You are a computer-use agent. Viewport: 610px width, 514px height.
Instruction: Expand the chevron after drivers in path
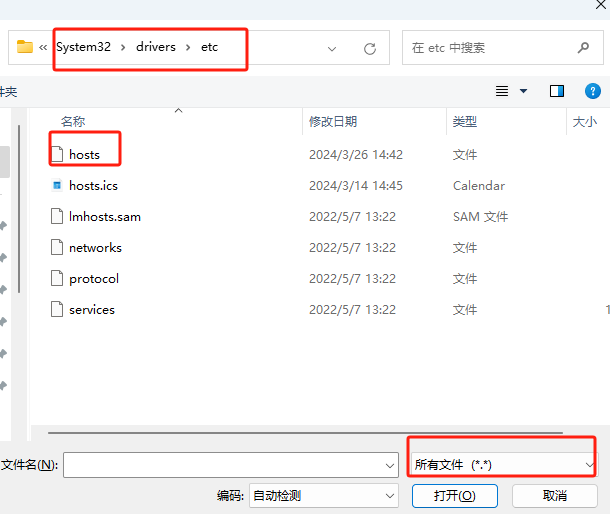pyautogui.click(x=188, y=47)
